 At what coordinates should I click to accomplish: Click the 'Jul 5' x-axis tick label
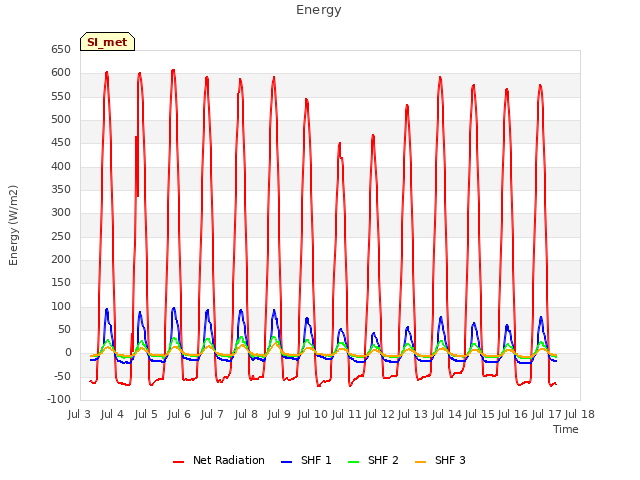146,414
